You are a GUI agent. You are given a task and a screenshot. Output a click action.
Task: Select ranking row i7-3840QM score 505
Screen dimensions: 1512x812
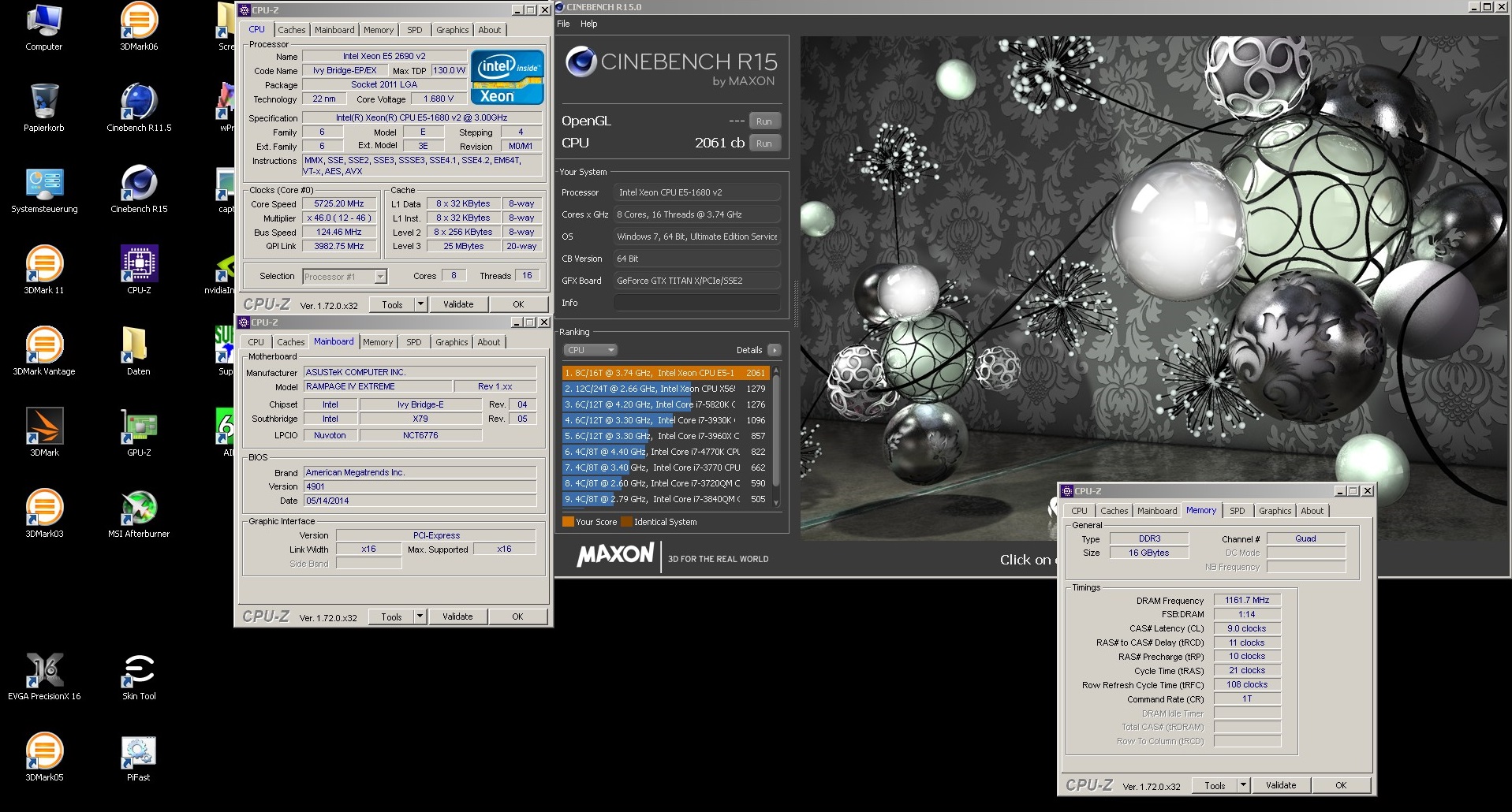[666, 499]
